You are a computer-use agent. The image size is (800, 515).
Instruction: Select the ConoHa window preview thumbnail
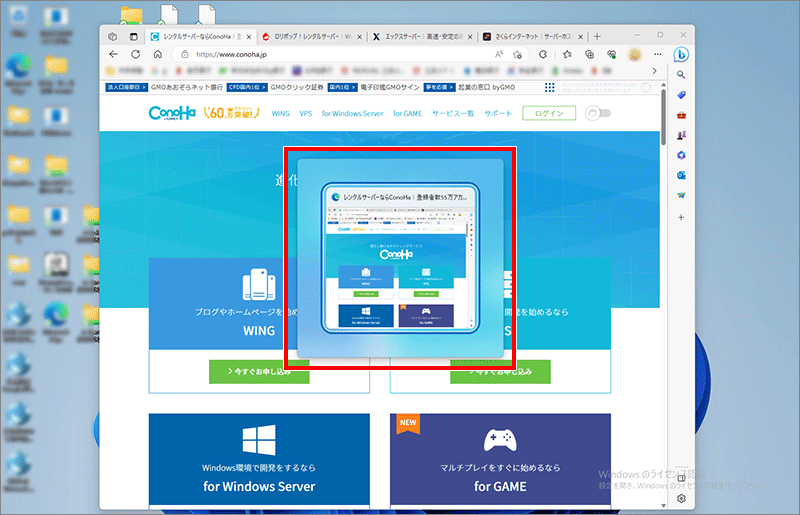[x=400, y=258]
